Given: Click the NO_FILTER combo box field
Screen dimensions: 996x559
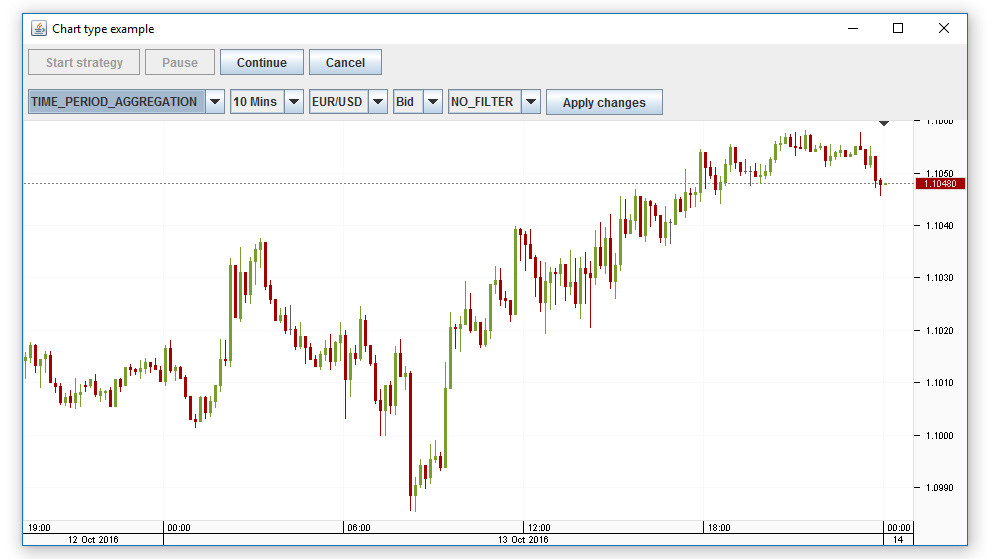Looking at the screenshot, I should (x=485, y=102).
